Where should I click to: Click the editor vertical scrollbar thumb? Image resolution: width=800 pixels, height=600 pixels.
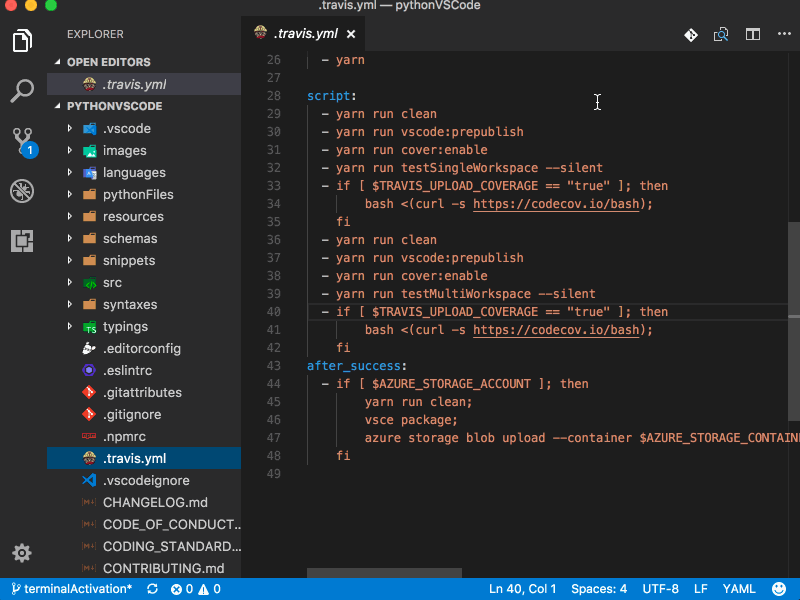pyautogui.click(x=794, y=321)
